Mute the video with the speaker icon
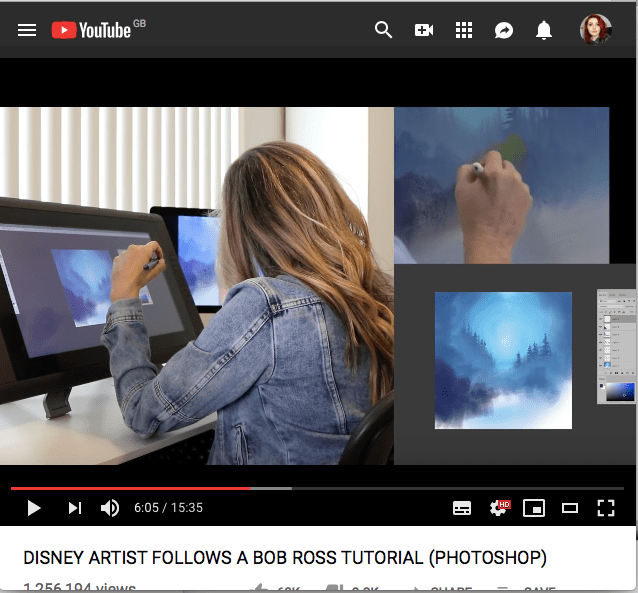The width and height of the screenshot is (638, 593). tap(110, 508)
